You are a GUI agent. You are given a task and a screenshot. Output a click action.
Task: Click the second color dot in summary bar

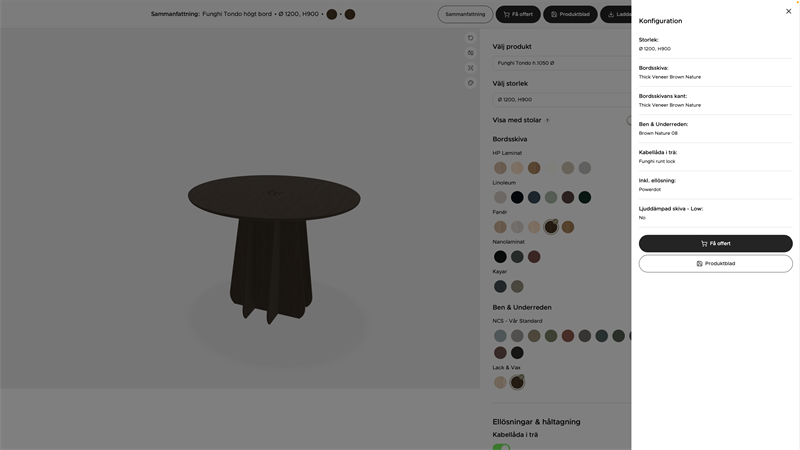[350, 14]
